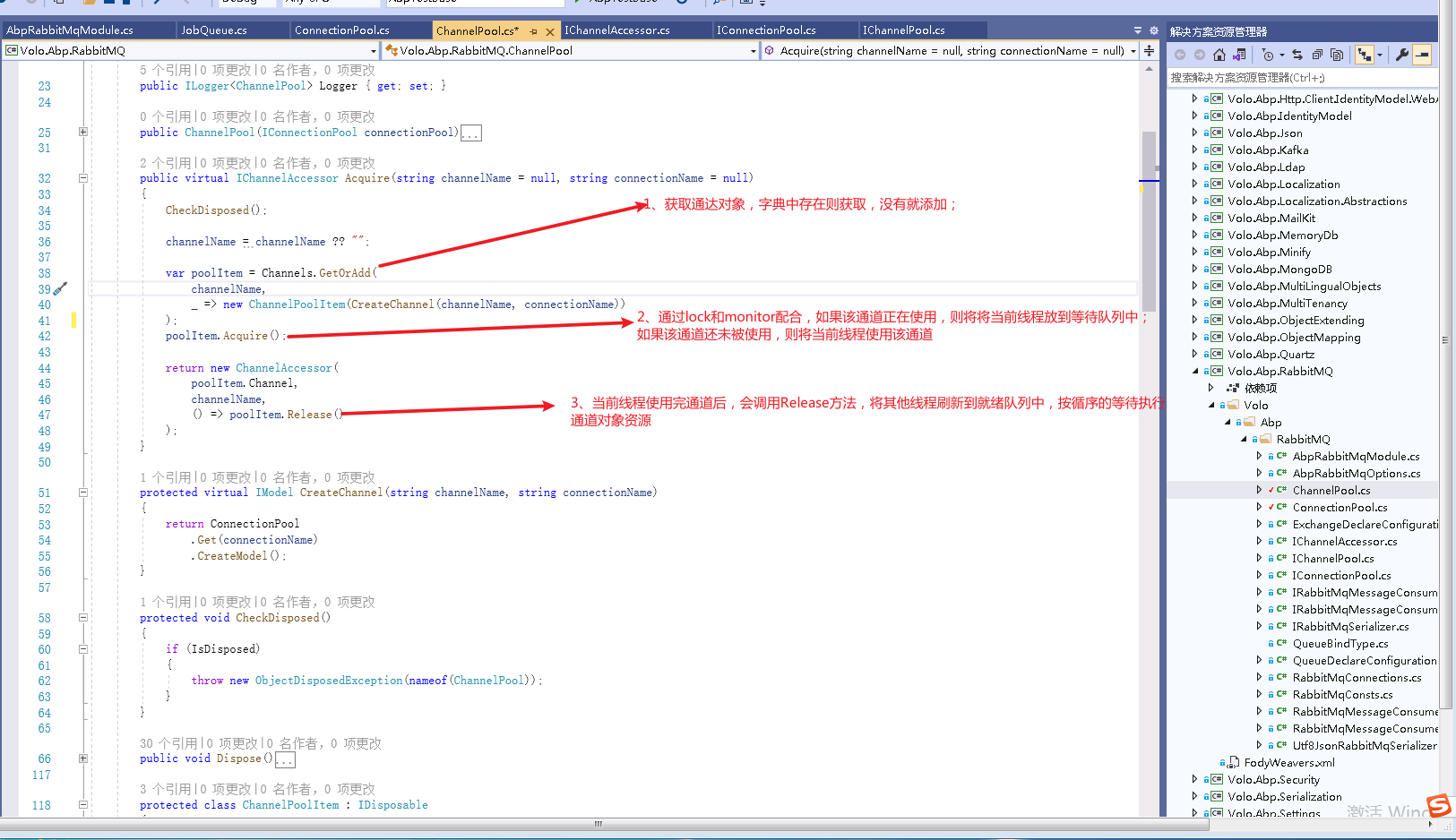
Task: Click the Solution Explorer search box
Action: point(1303,78)
